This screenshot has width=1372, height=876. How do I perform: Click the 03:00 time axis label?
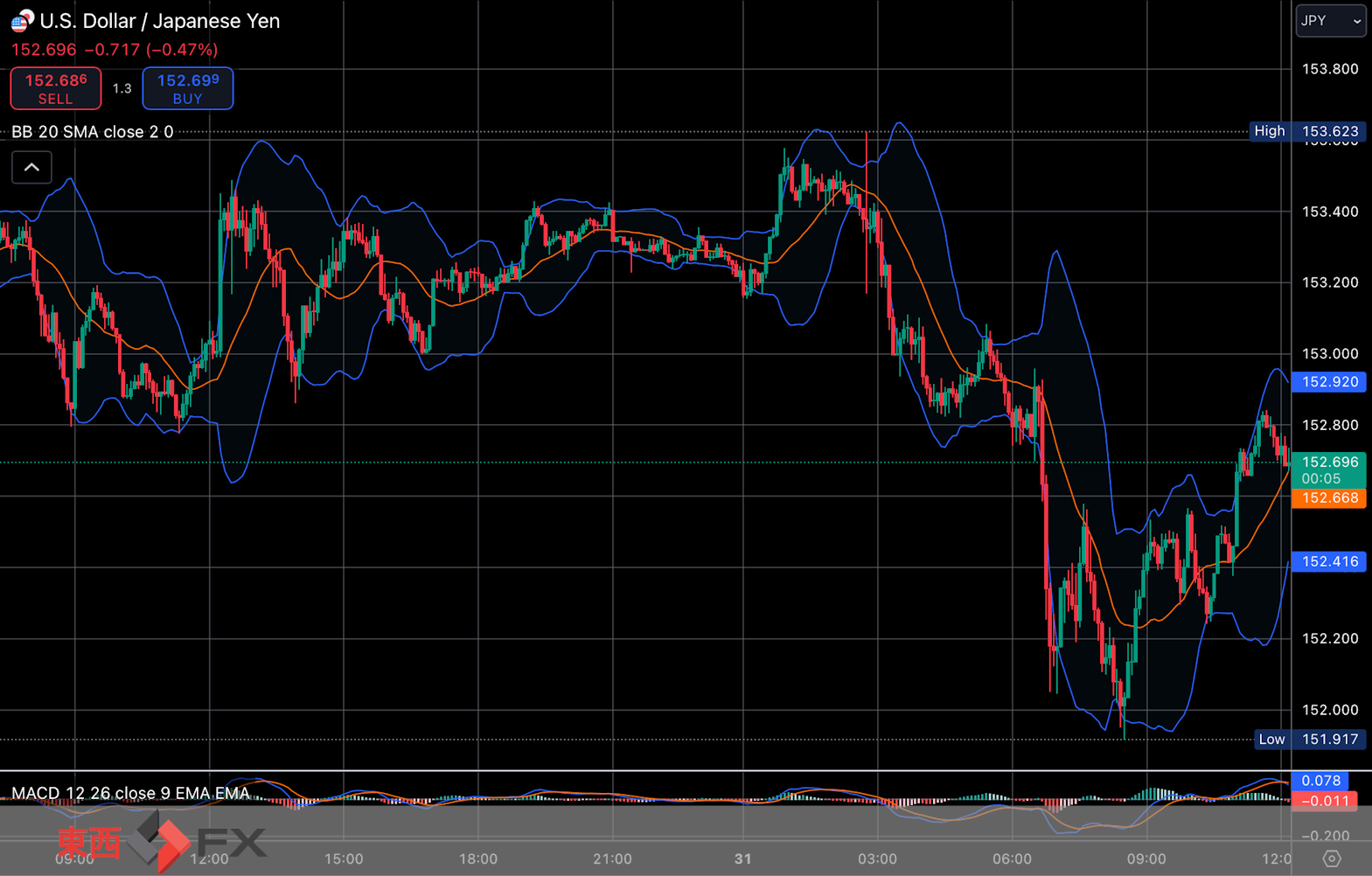point(877,859)
